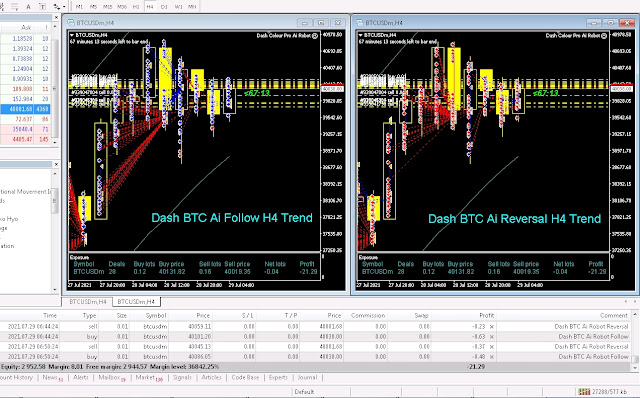Click the chart tabs scroll-left arrow
This screenshot has width=640, height=398.
click(x=626, y=301)
